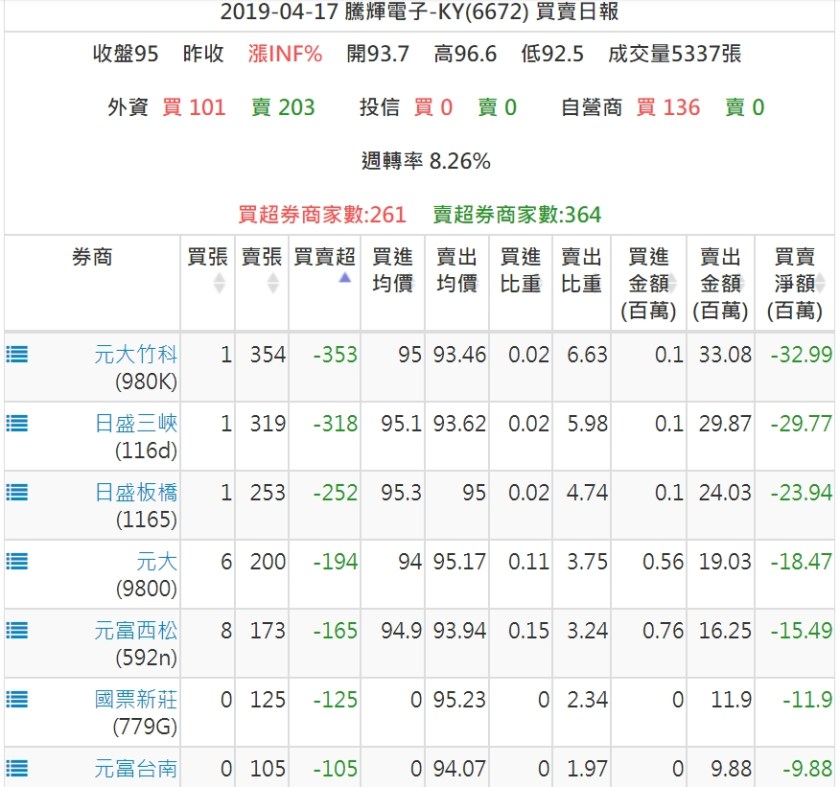Toggle the 買賣超 ascending sort arrow
This screenshot has height=787, width=840.
[344, 279]
